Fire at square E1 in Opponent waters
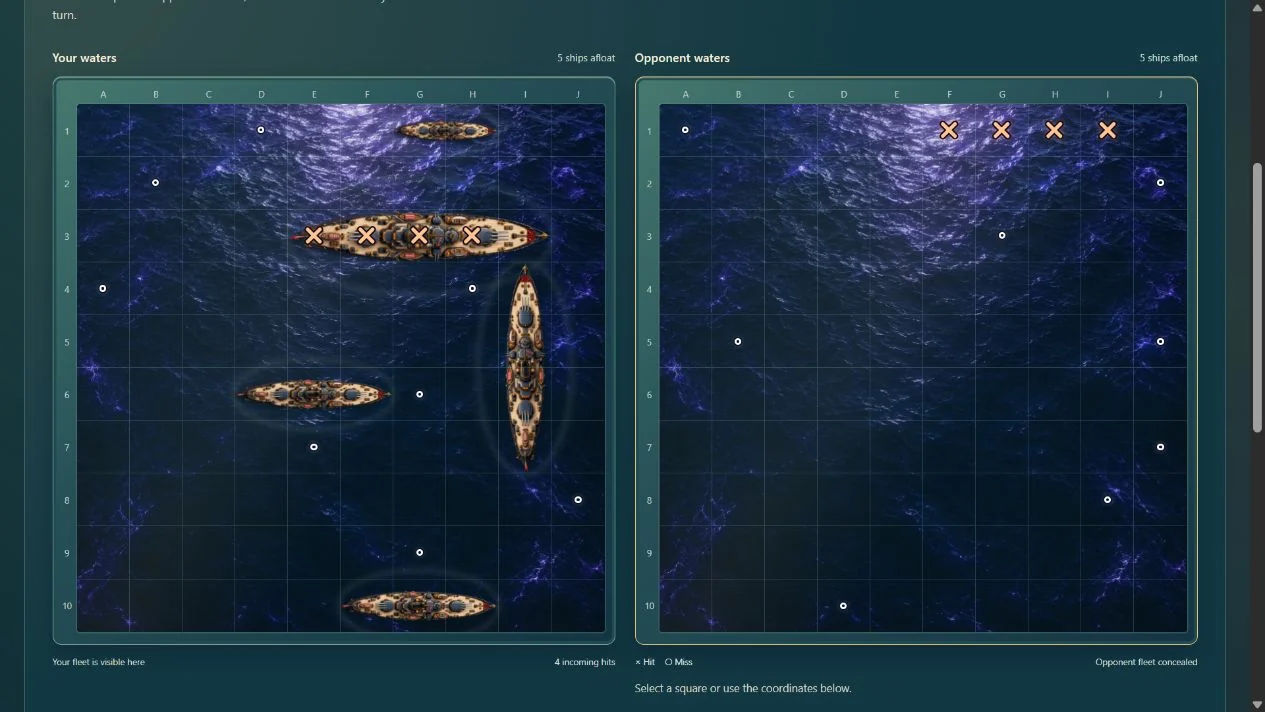The height and width of the screenshot is (712, 1265). coord(896,130)
